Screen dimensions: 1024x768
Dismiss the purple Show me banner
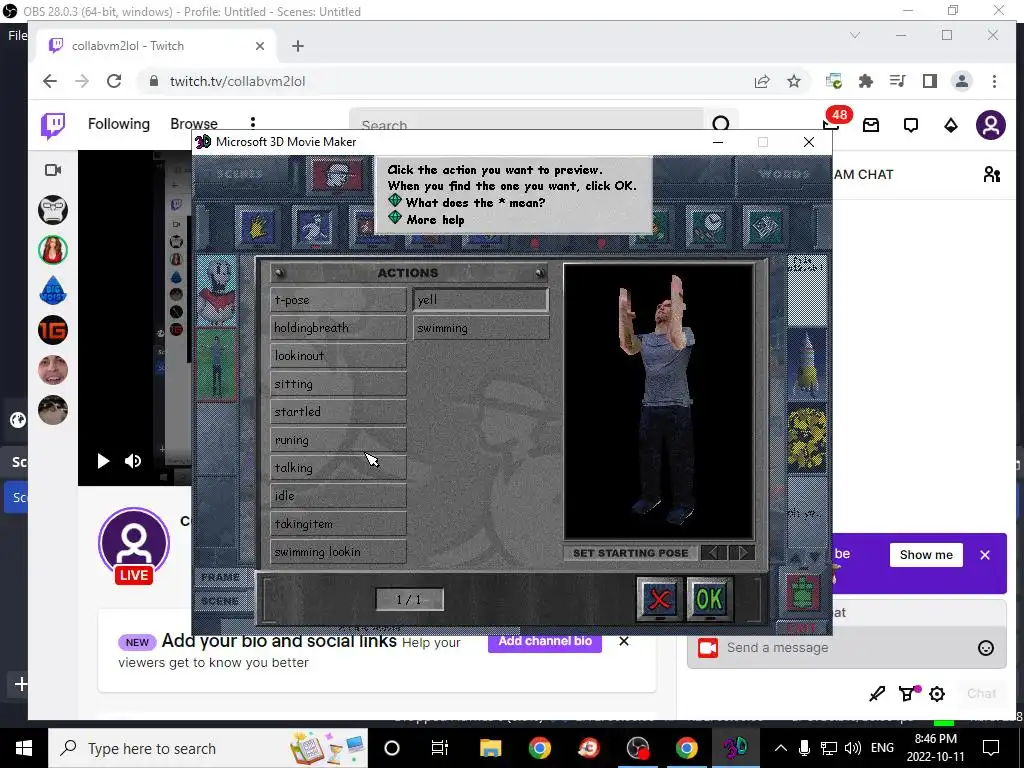[985, 554]
